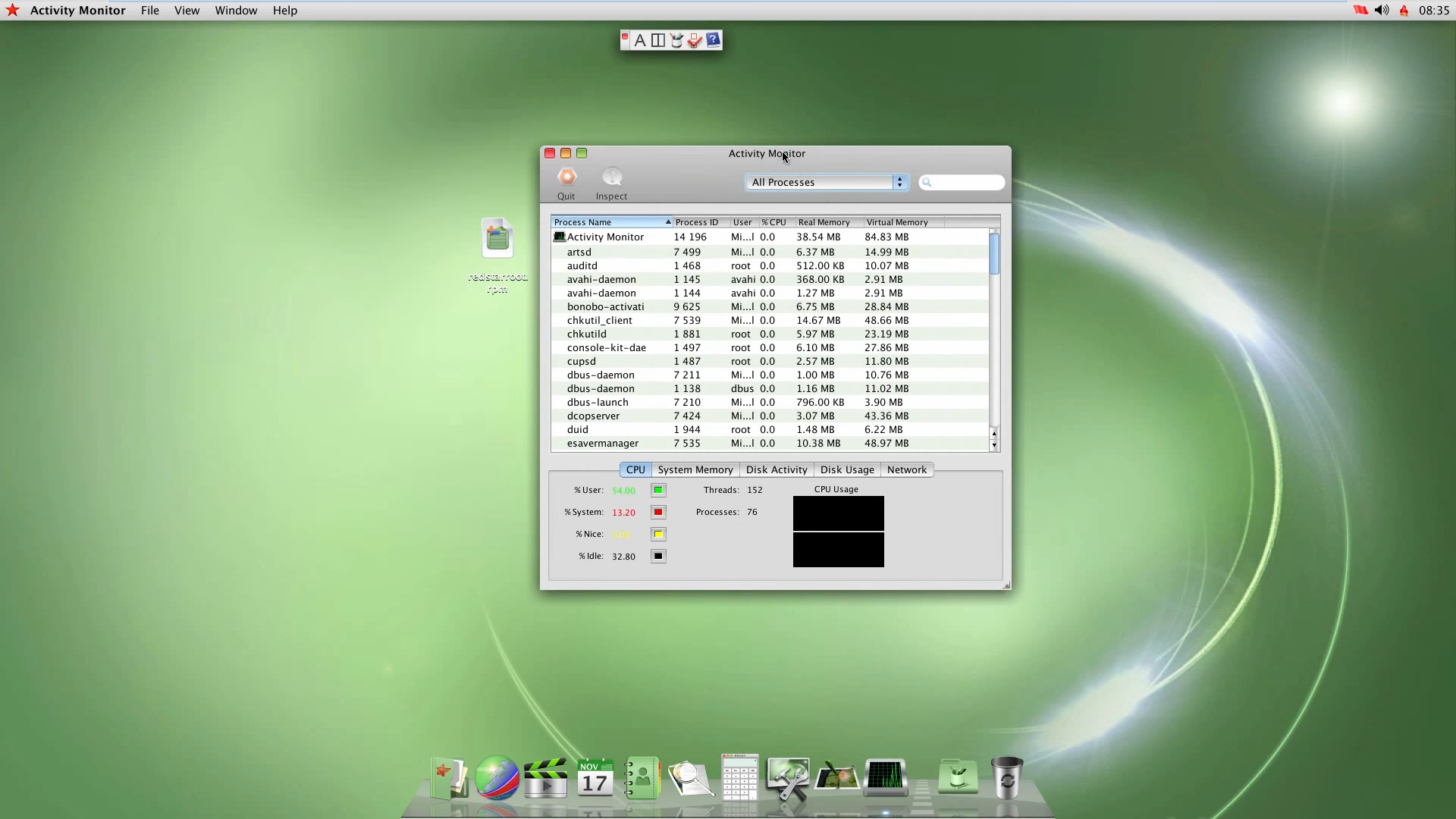Open the Window menu
1456x819 pixels.
click(x=236, y=11)
